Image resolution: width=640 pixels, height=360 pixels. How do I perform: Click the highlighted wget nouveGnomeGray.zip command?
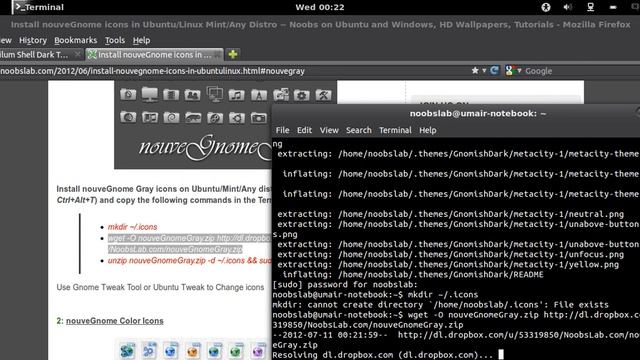click(x=189, y=244)
